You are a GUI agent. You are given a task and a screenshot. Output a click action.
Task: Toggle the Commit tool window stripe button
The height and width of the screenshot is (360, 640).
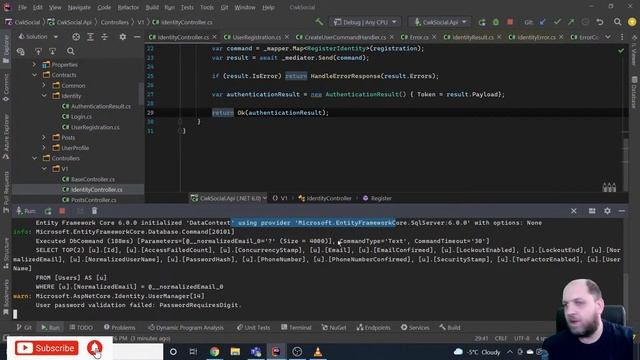tap(6, 87)
